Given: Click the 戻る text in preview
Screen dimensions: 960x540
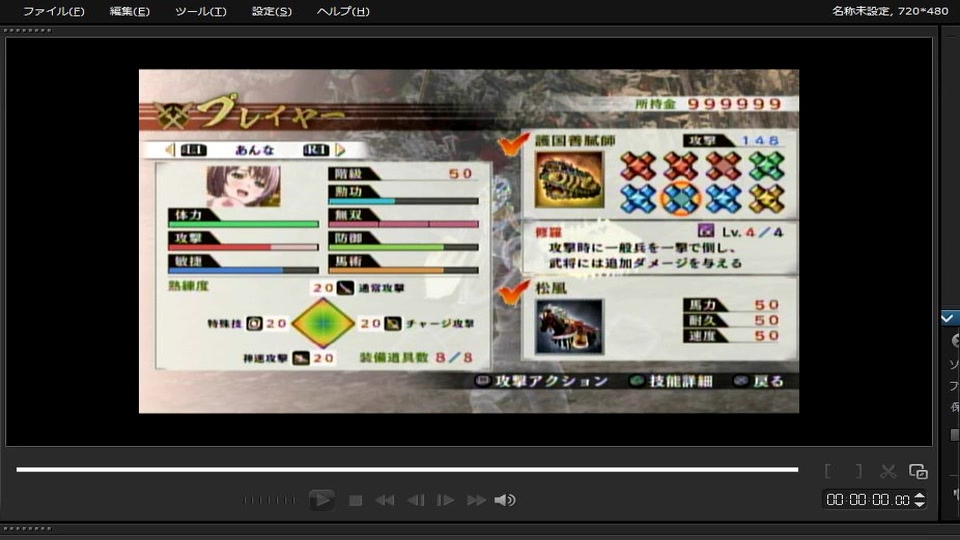Looking at the screenshot, I should click(x=768, y=381).
